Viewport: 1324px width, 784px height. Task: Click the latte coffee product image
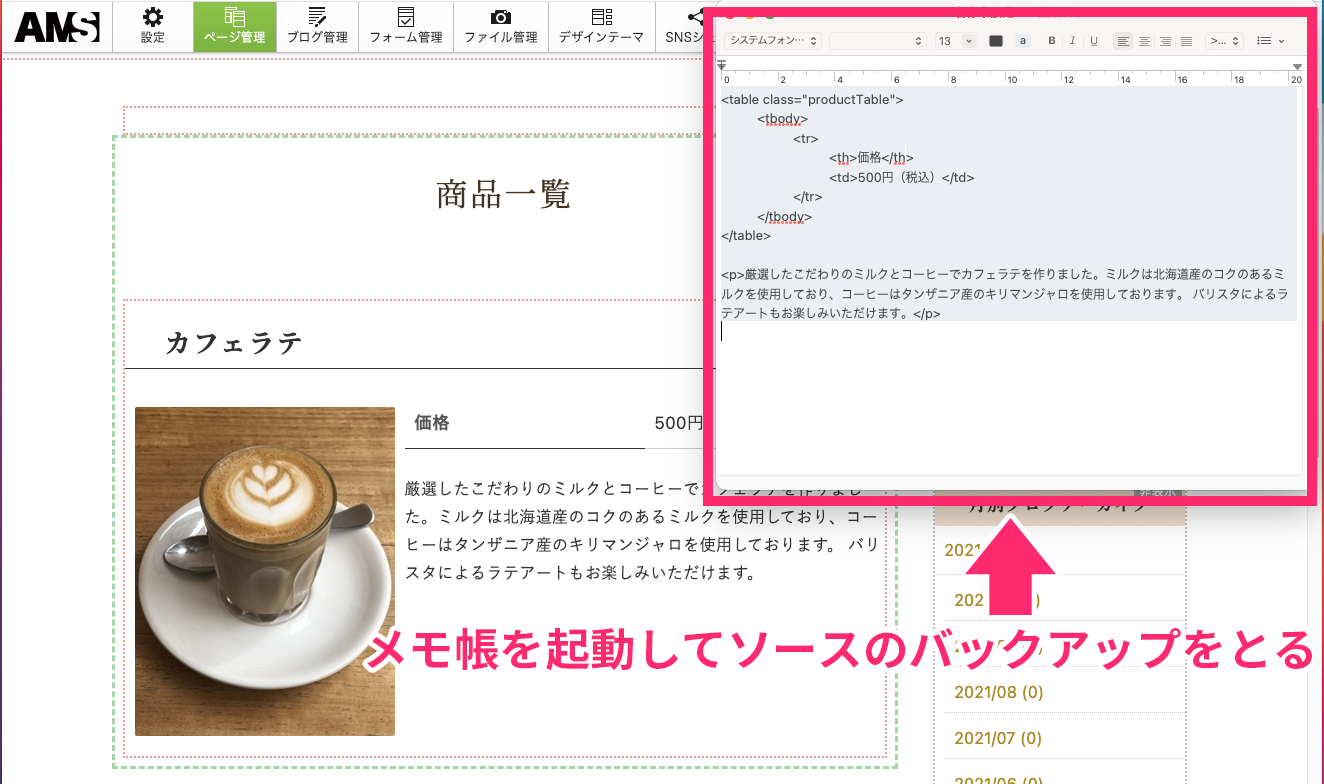click(x=265, y=571)
